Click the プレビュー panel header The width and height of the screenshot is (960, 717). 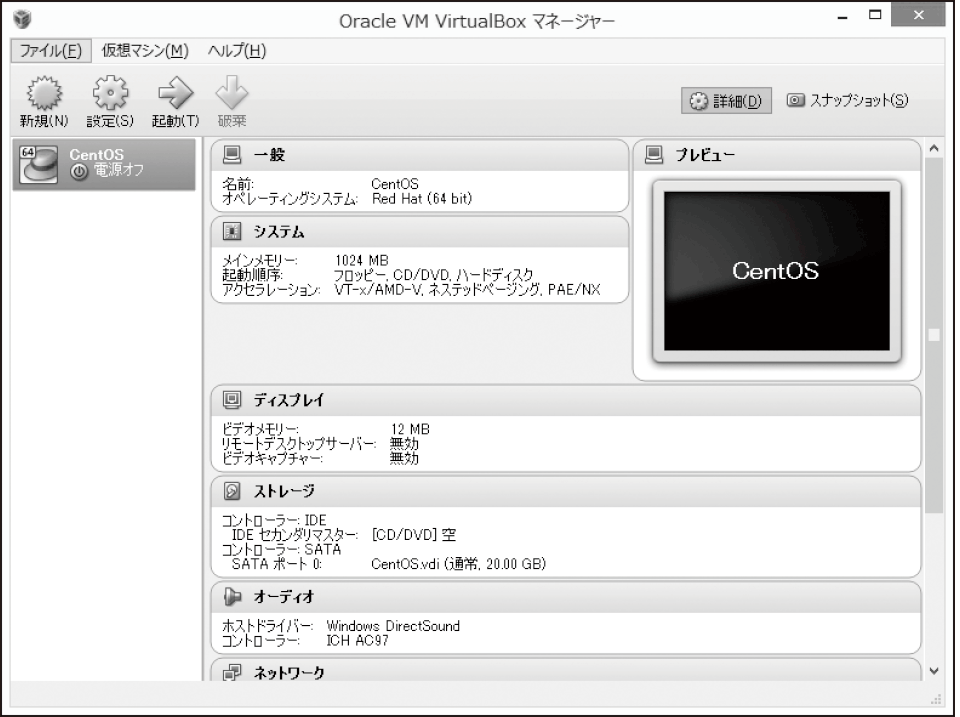point(776,155)
